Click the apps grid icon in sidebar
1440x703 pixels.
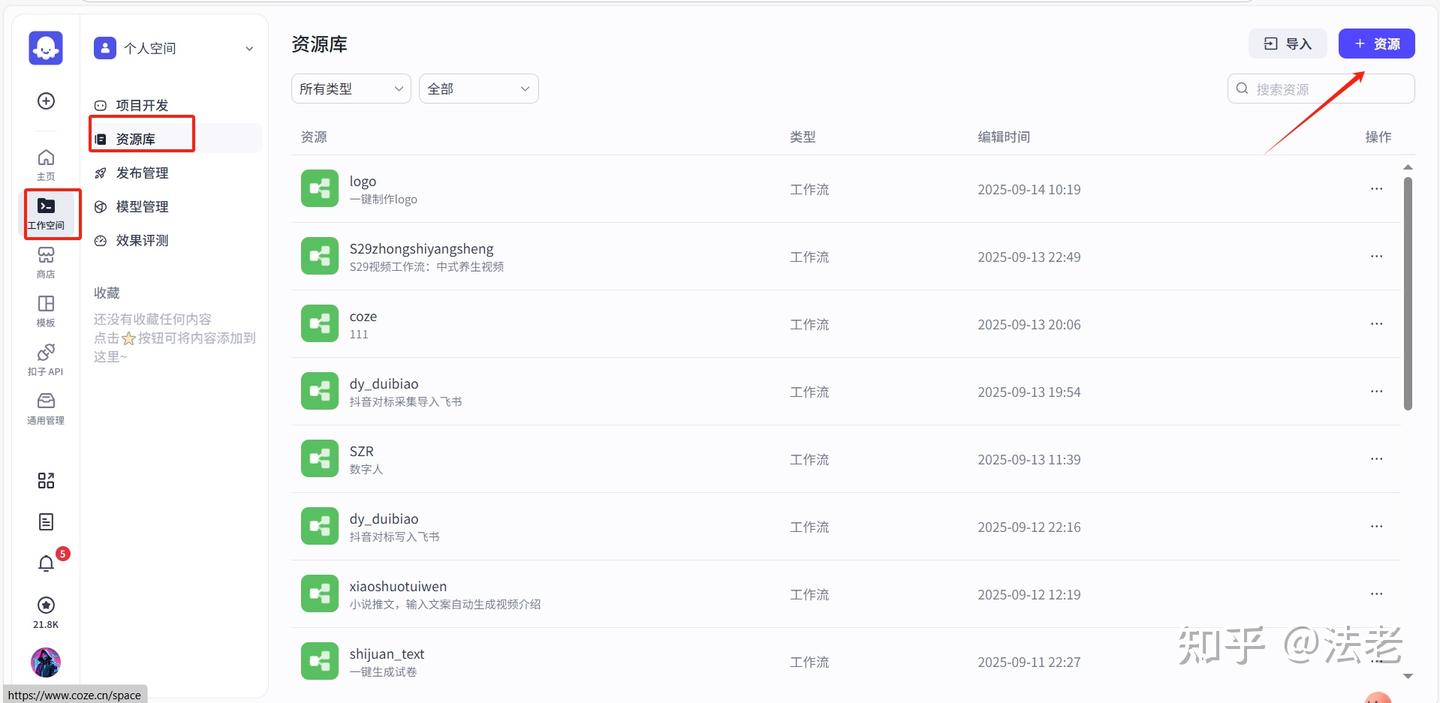pos(46,481)
